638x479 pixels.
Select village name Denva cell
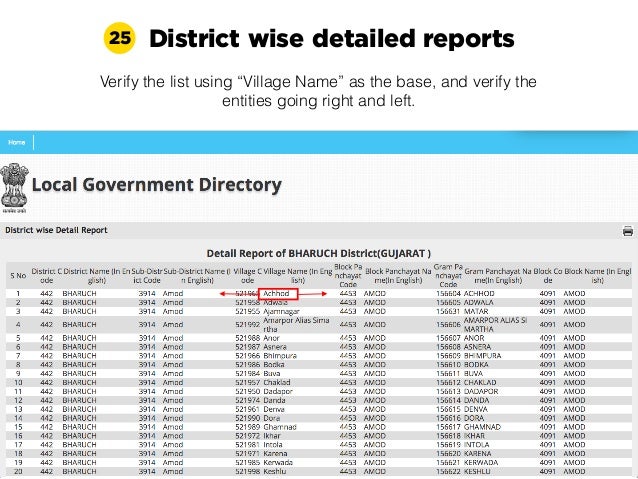274,409
